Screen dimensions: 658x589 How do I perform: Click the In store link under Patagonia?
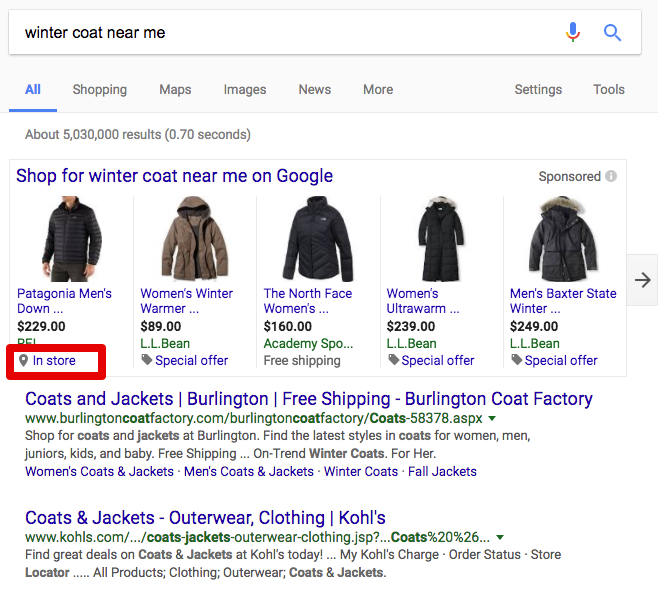pos(54,360)
